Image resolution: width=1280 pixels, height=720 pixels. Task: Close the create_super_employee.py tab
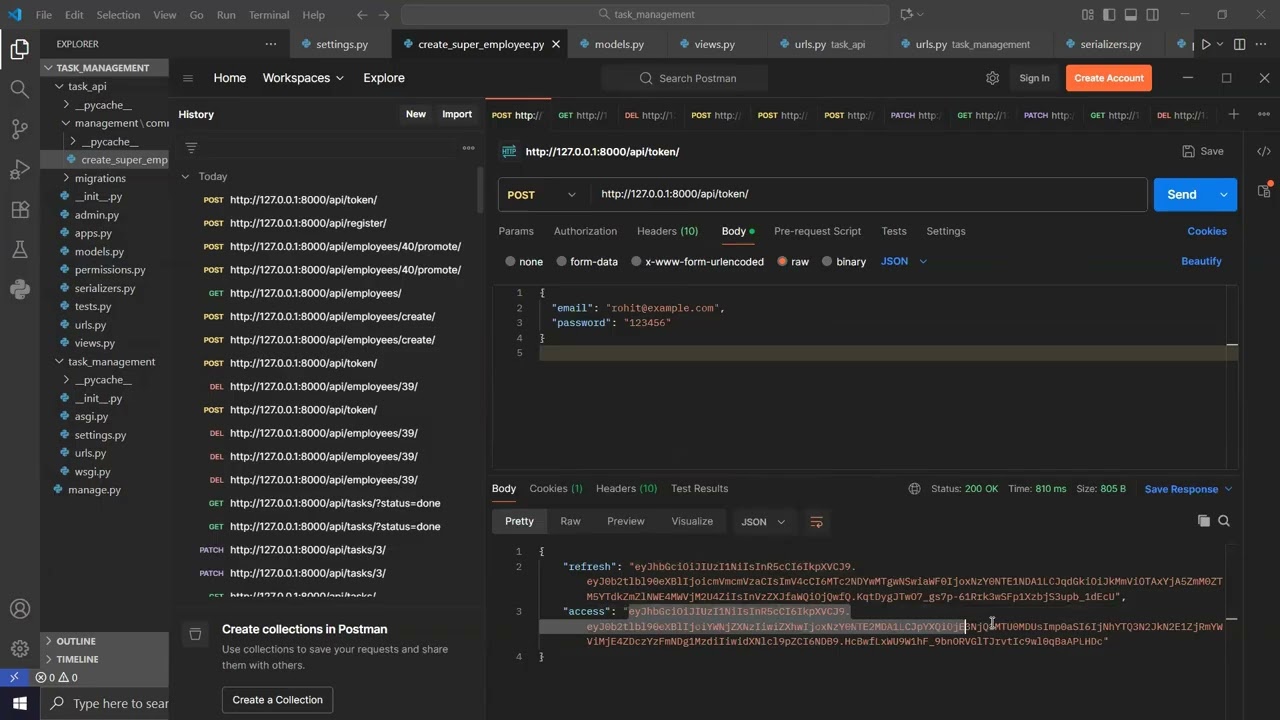click(x=556, y=44)
